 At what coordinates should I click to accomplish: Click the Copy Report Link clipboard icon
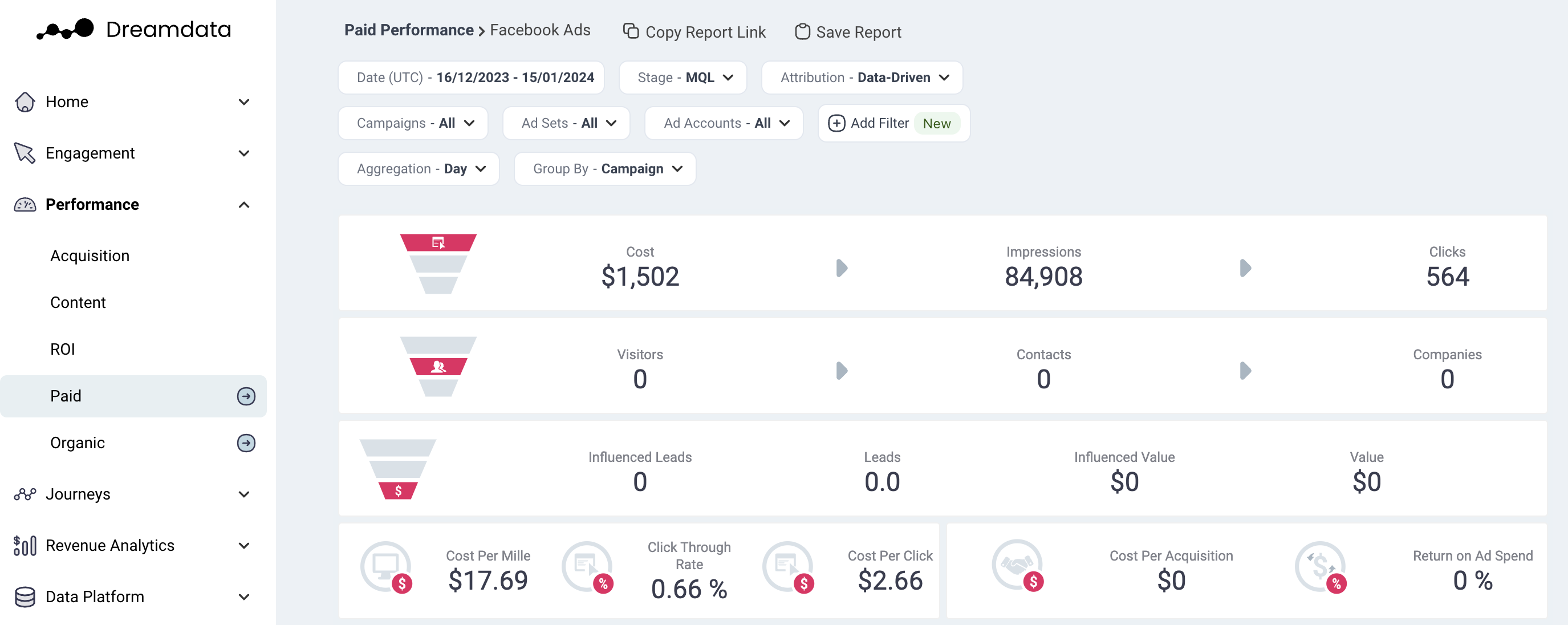(x=631, y=31)
